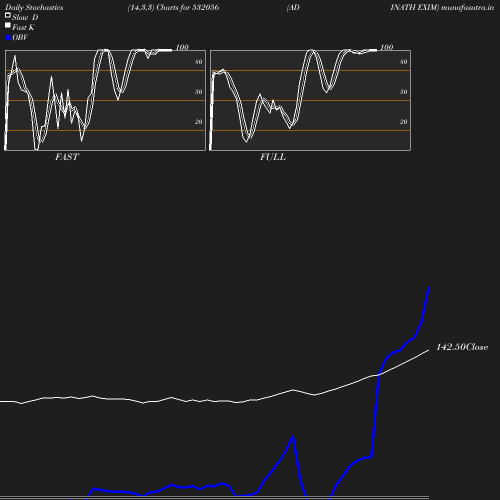
Task: Click the '20' axis label in FULL chart
Action: (403, 122)
